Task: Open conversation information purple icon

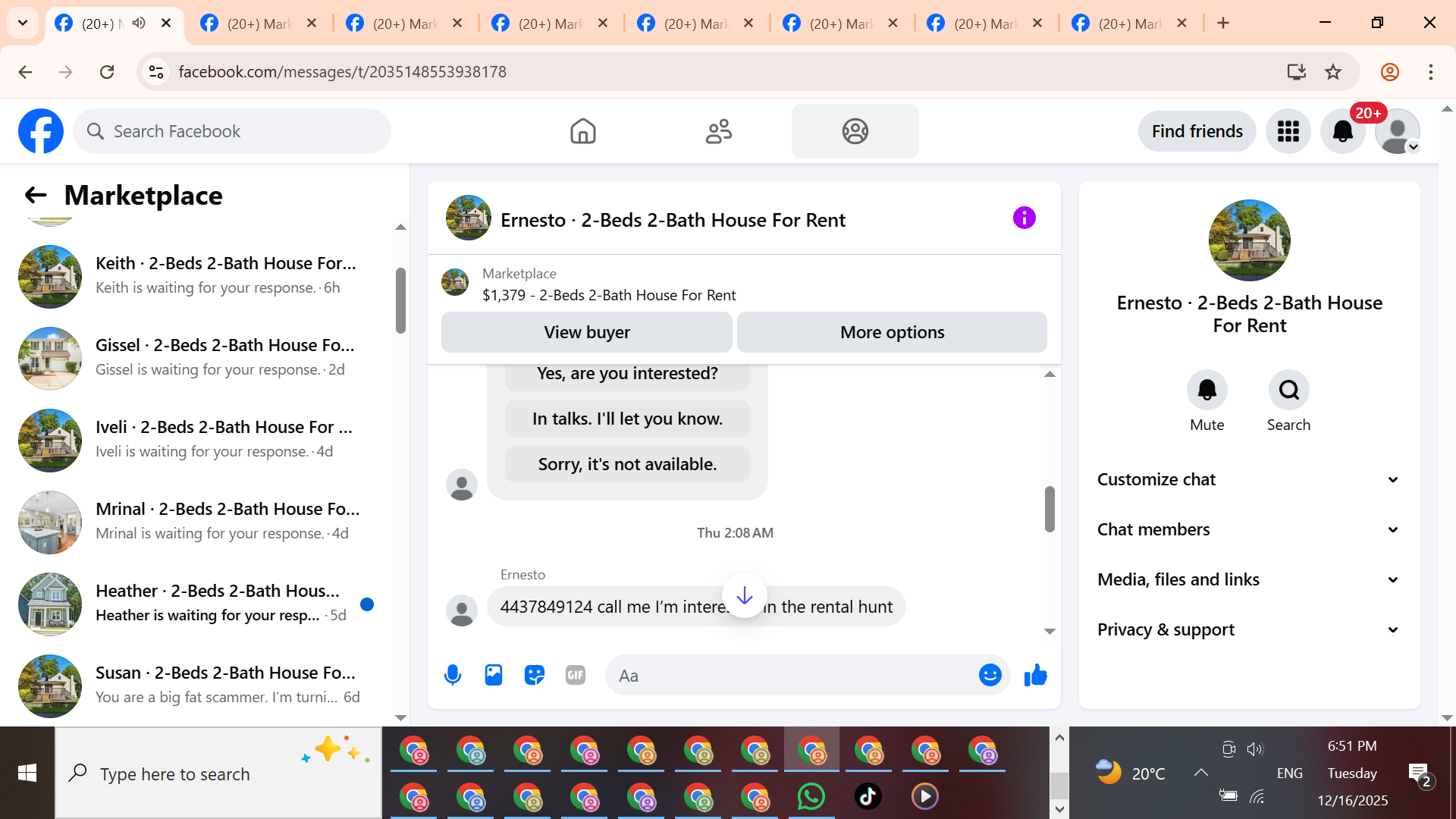Action: tap(1024, 218)
